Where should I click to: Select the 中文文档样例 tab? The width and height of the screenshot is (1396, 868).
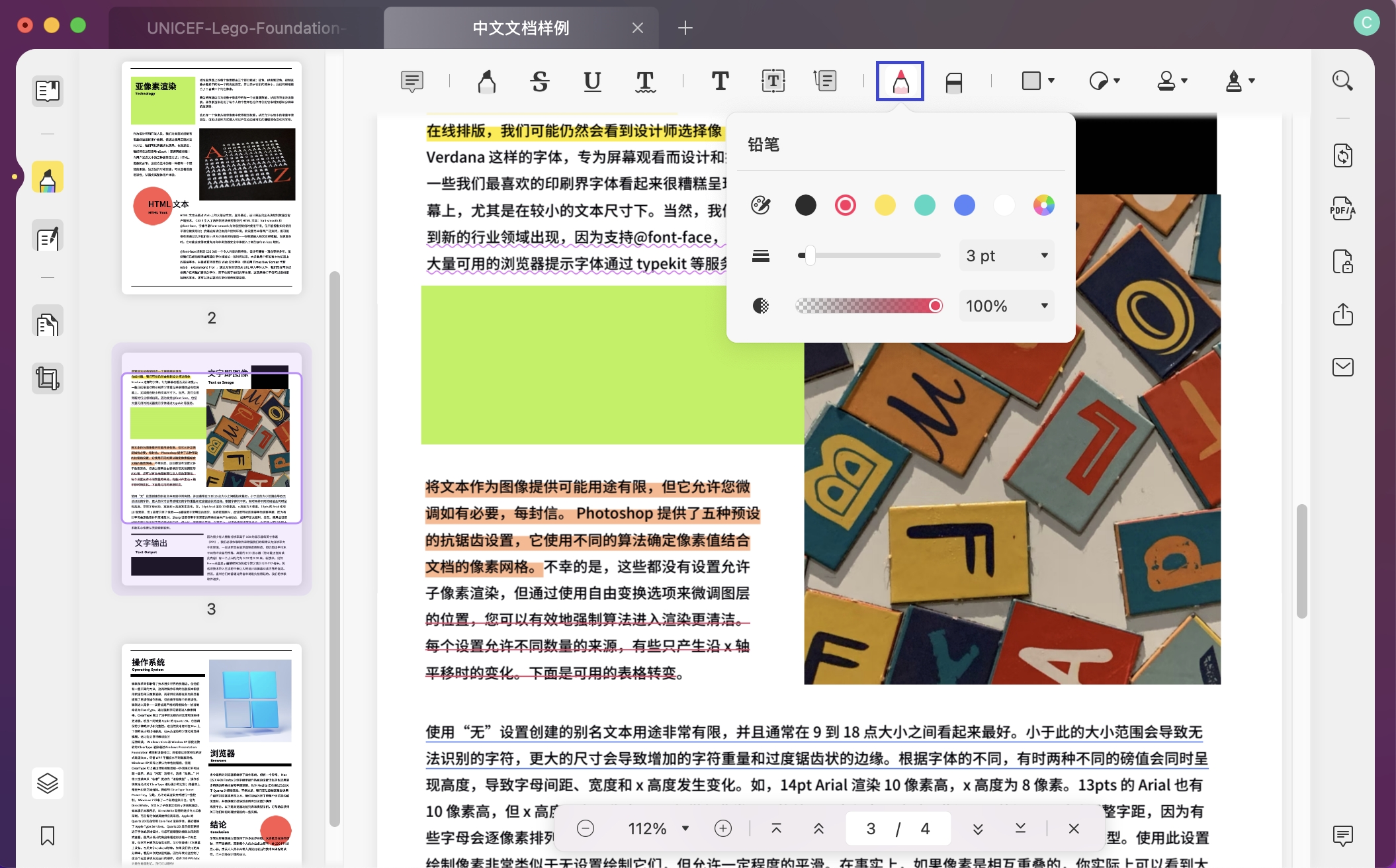pos(521,28)
